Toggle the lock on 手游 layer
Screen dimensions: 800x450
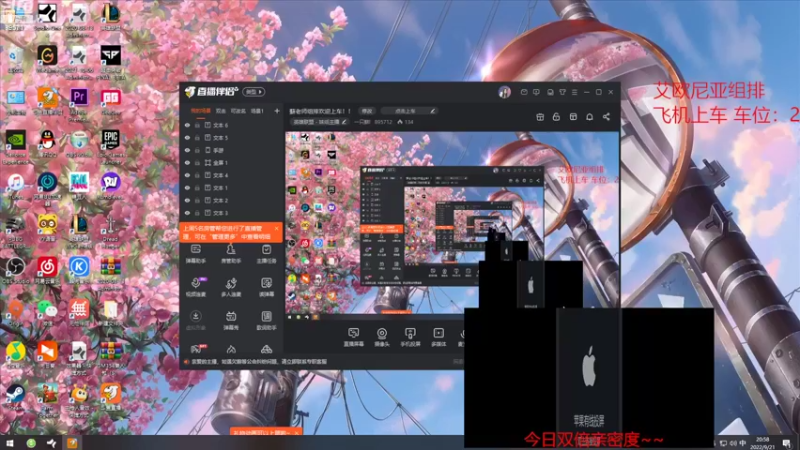click(x=197, y=150)
